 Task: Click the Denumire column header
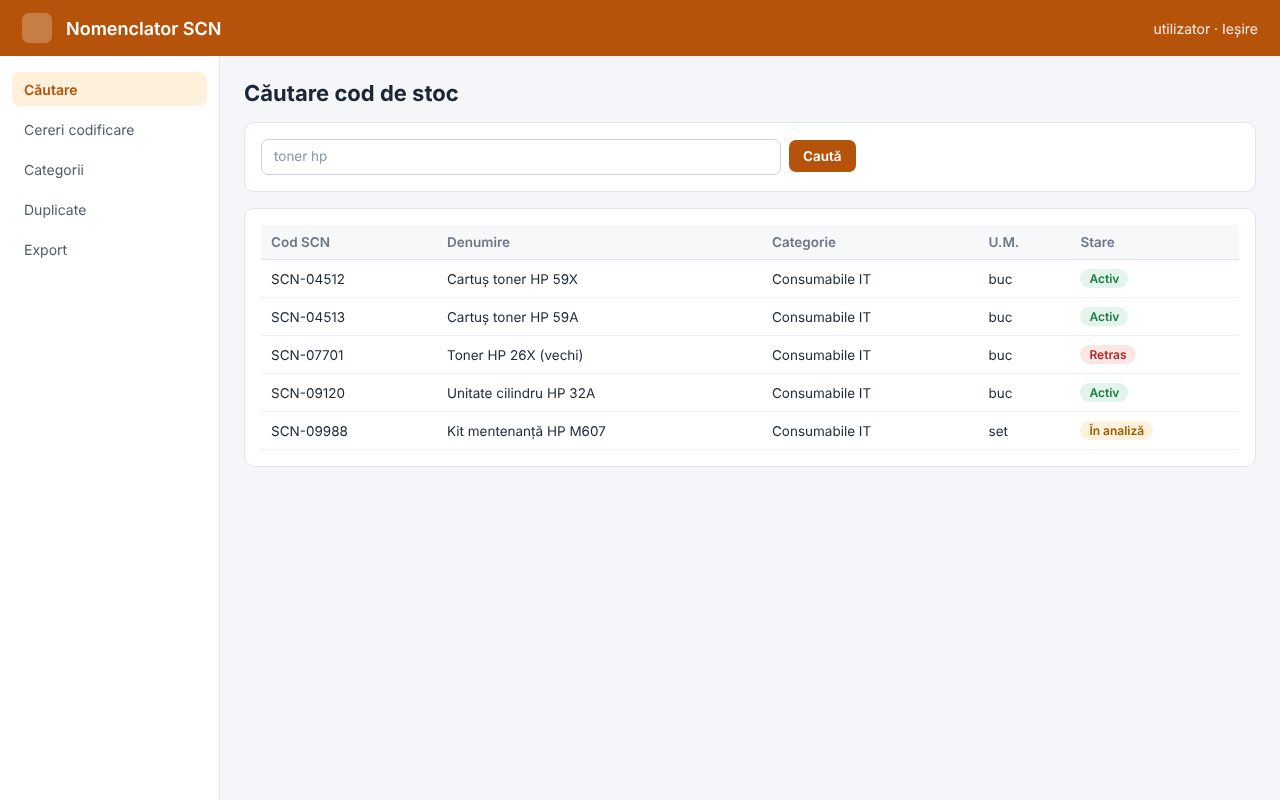click(478, 242)
